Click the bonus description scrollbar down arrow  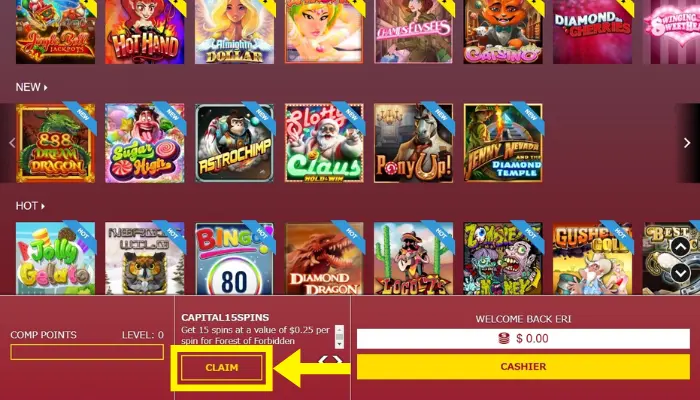point(339,345)
